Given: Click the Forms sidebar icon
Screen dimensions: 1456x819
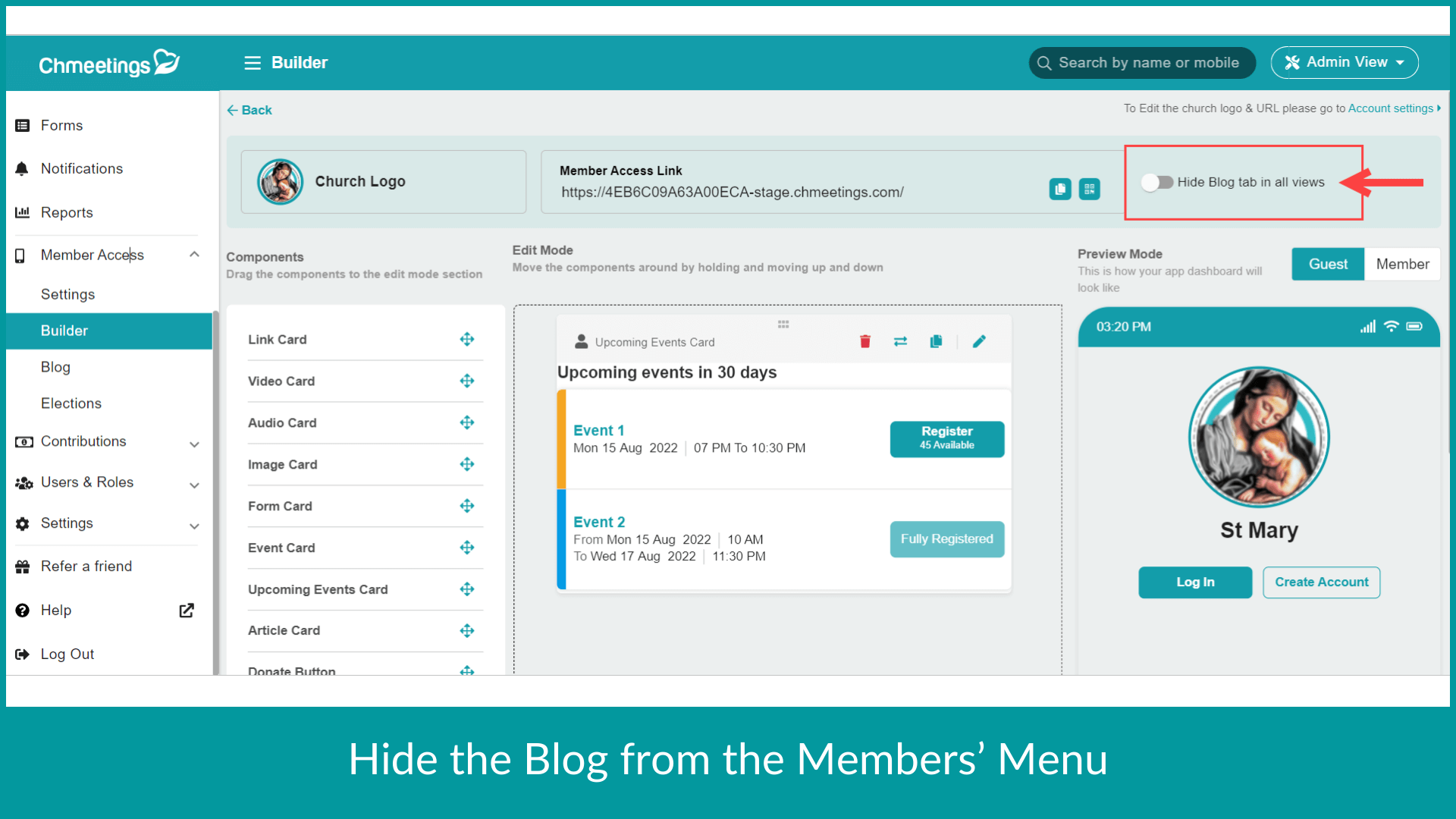Looking at the screenshot, I should [x=23, y=126].
